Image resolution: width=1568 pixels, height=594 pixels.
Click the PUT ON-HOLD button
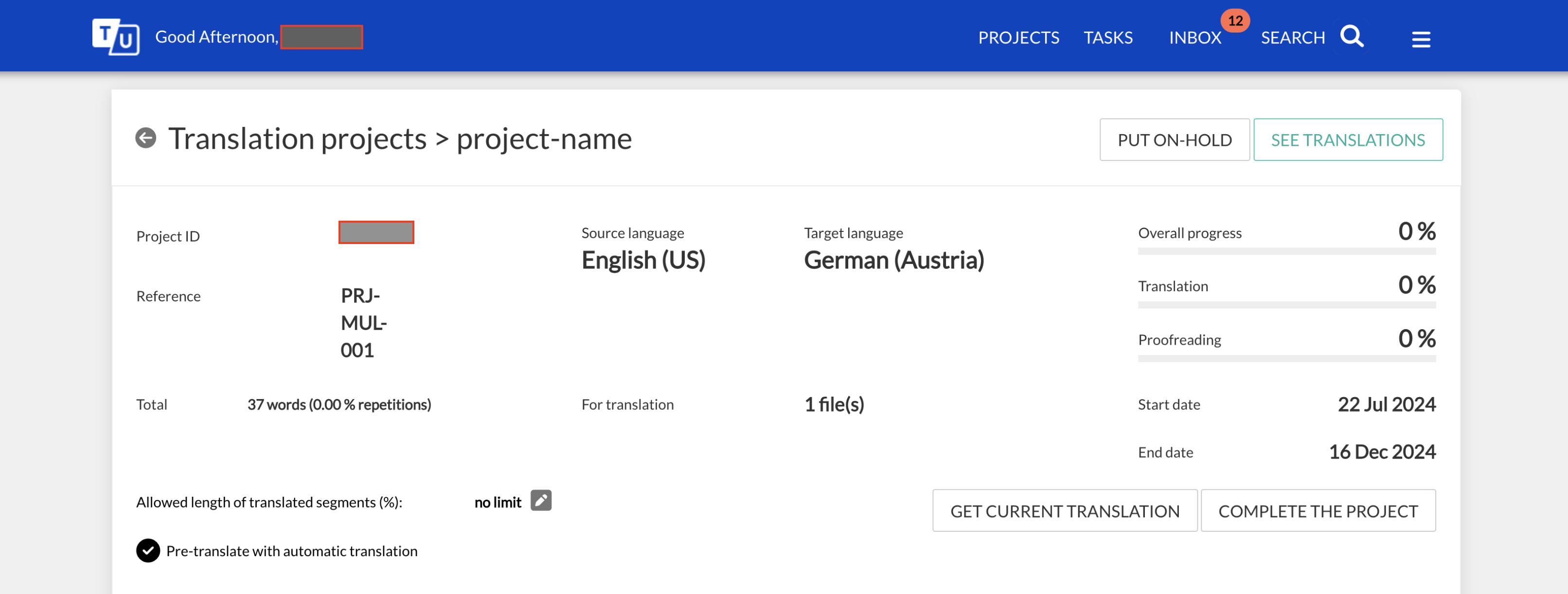tap(1175, 139)
